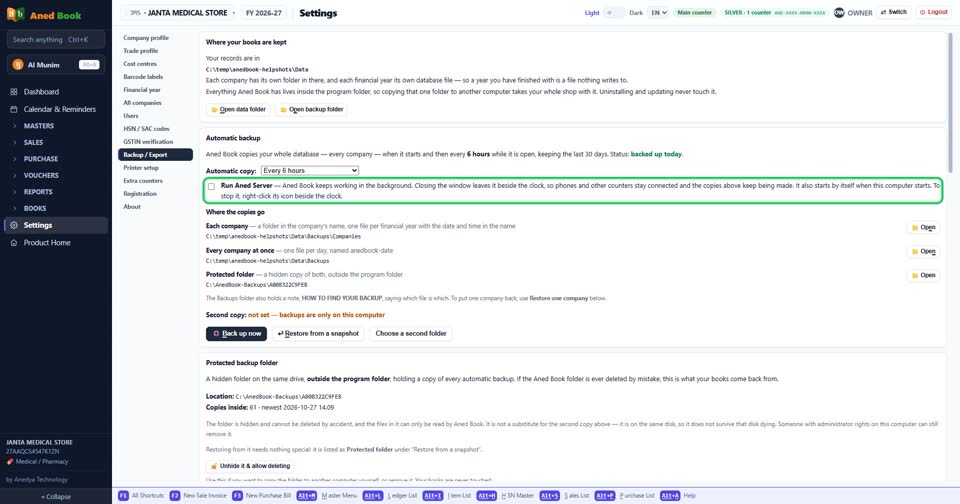Open the Barcode labels settings page
Viewport: 960px width, 504px height.
pos(155,77)
